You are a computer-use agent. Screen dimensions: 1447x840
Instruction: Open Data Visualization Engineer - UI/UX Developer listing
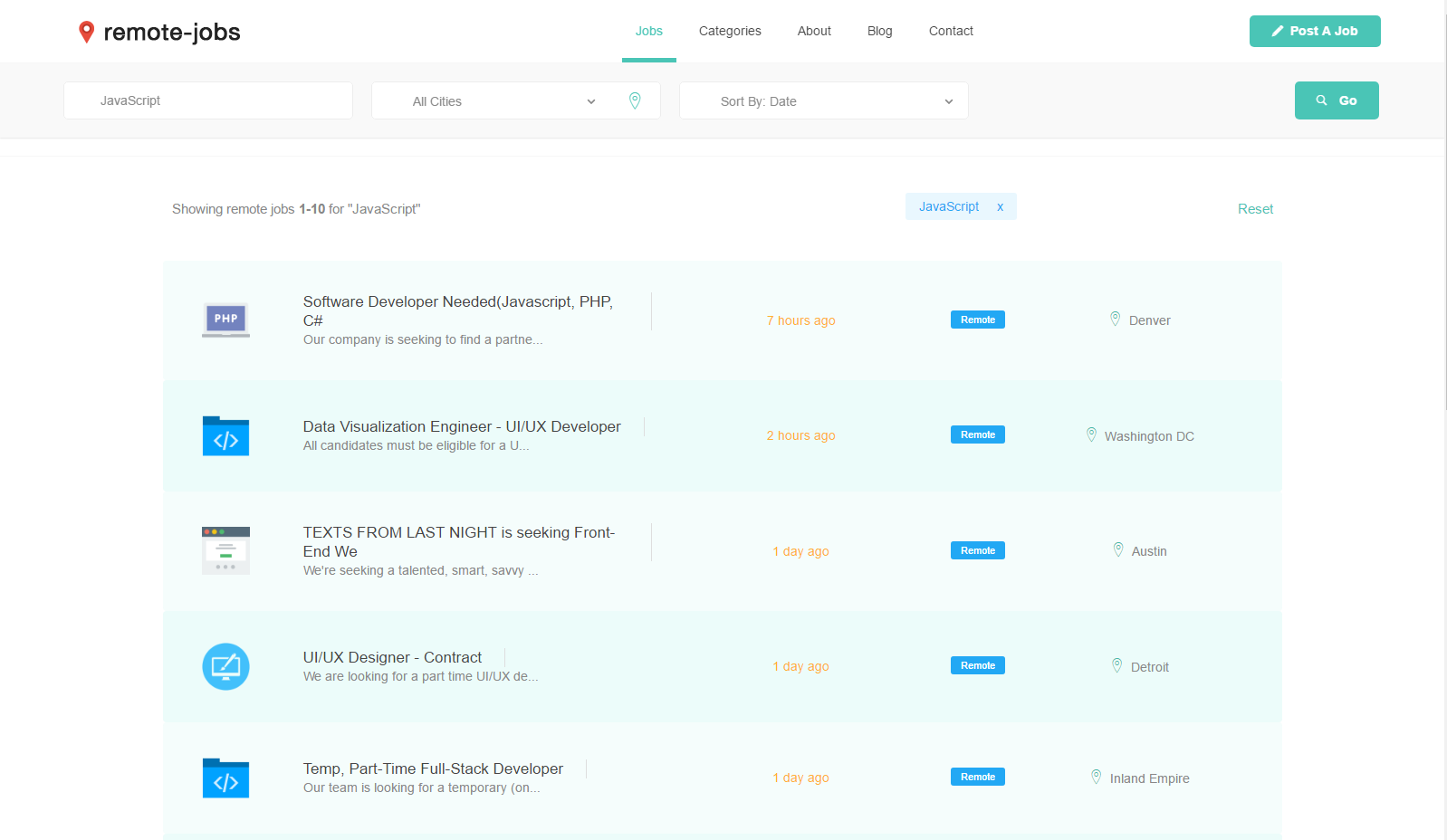tap(462, 426)
